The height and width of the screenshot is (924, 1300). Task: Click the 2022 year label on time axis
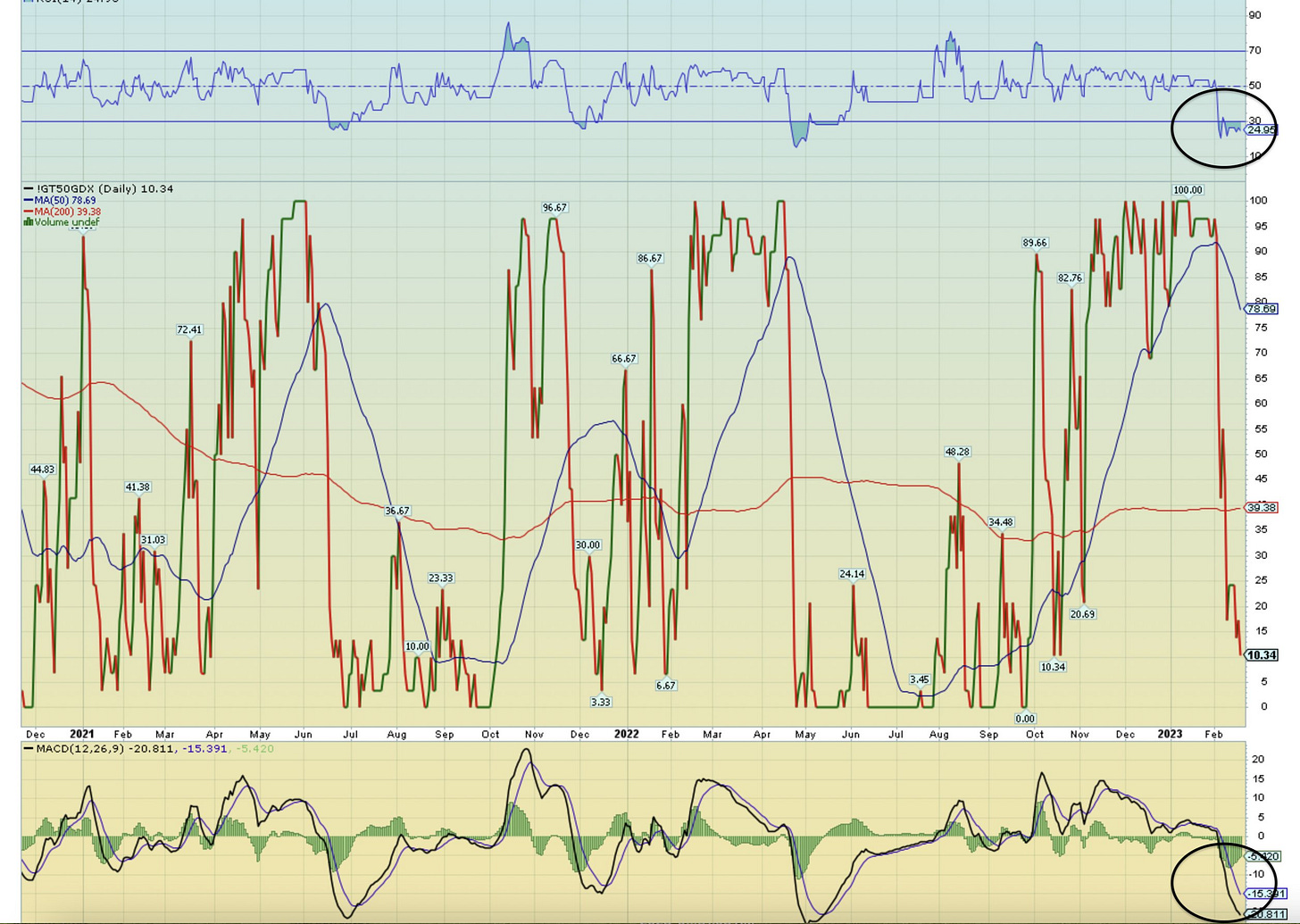click(626, 734)
